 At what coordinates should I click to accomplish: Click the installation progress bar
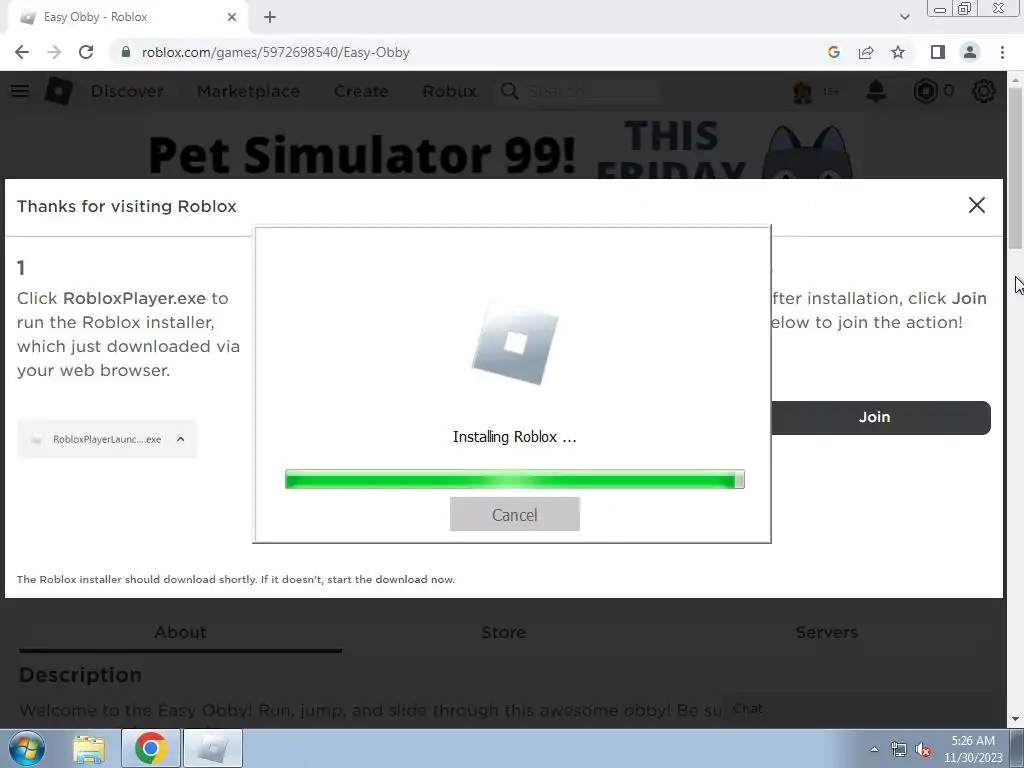click(x=515, y=479)
